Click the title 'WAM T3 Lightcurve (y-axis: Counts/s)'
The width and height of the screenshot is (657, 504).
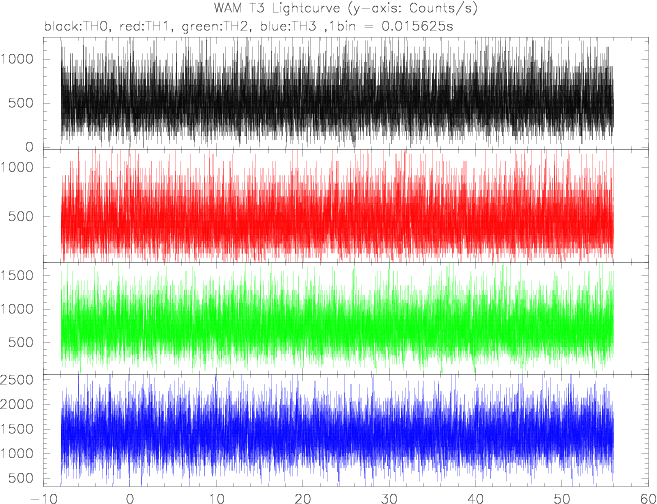click(x=345, y=8)
